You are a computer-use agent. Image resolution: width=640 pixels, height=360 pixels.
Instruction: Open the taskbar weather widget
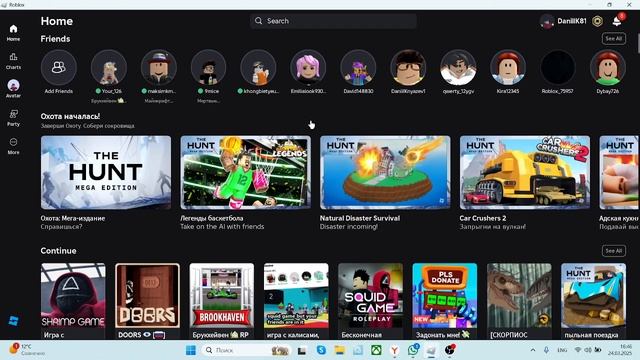(x=27, y=350)
